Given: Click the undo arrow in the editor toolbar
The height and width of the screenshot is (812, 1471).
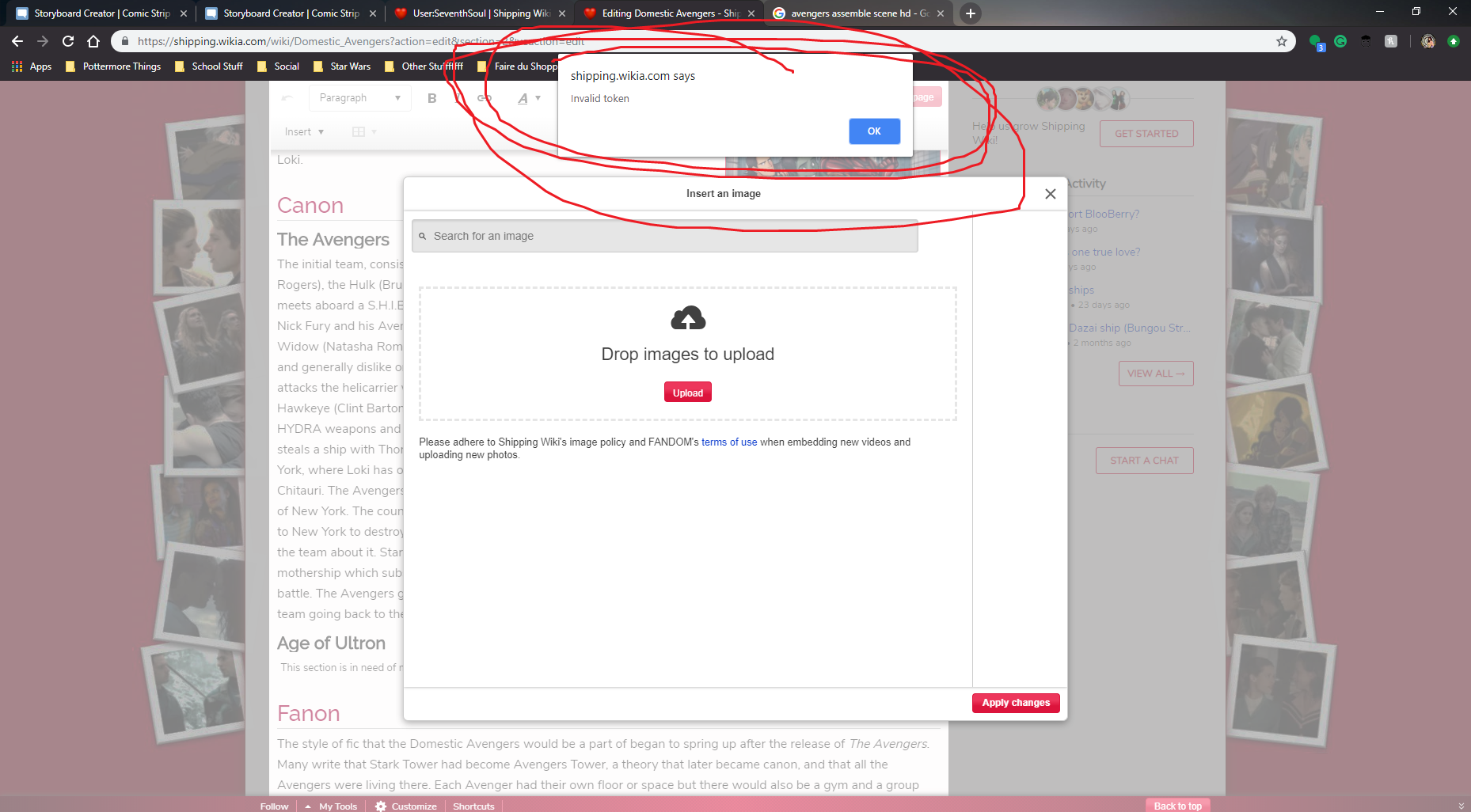Looking at the screenshot, I should click(287, 98).
